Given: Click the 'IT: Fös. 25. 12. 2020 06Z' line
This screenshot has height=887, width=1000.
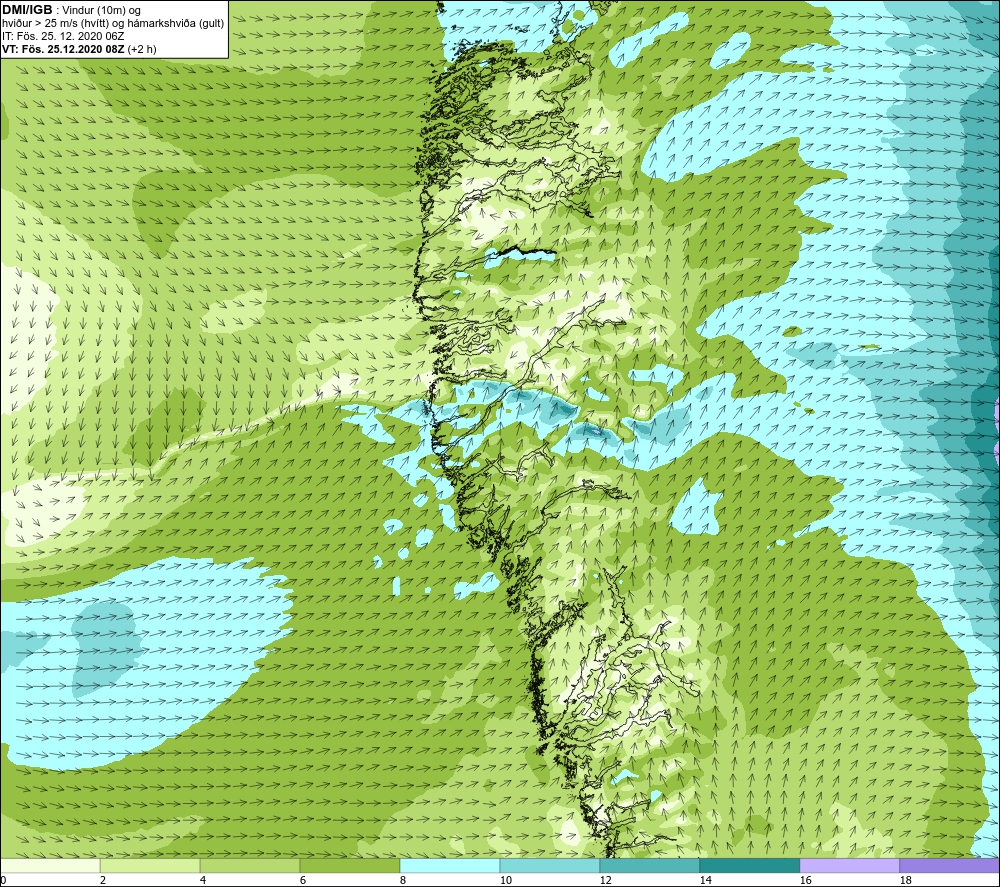Looking at the screenshot, I should (63, 36).
